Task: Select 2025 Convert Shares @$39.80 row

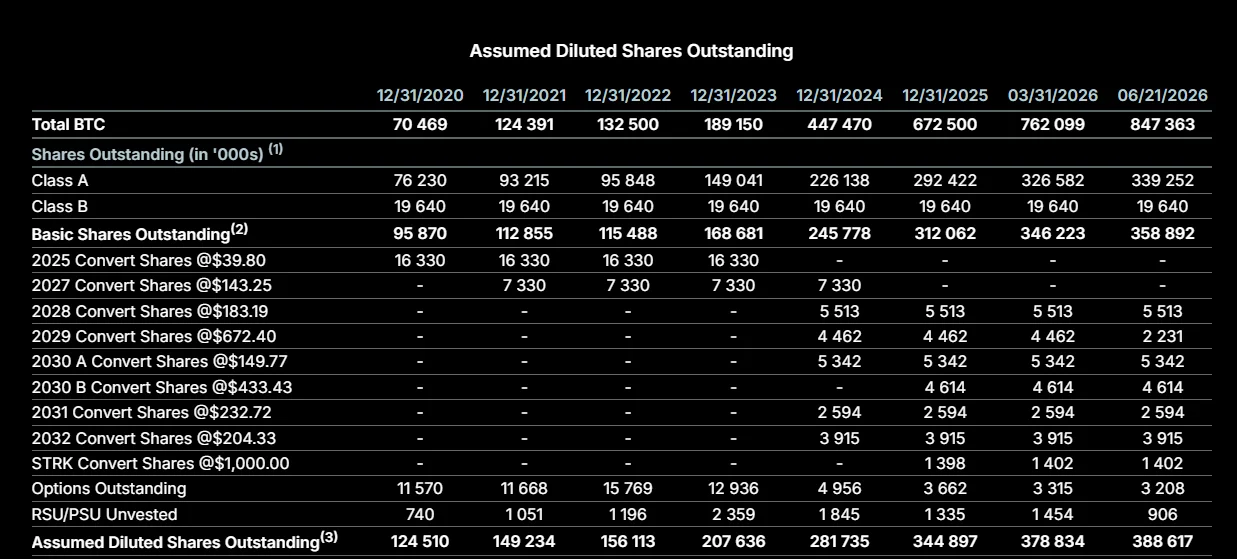Action: coord(621,259)
